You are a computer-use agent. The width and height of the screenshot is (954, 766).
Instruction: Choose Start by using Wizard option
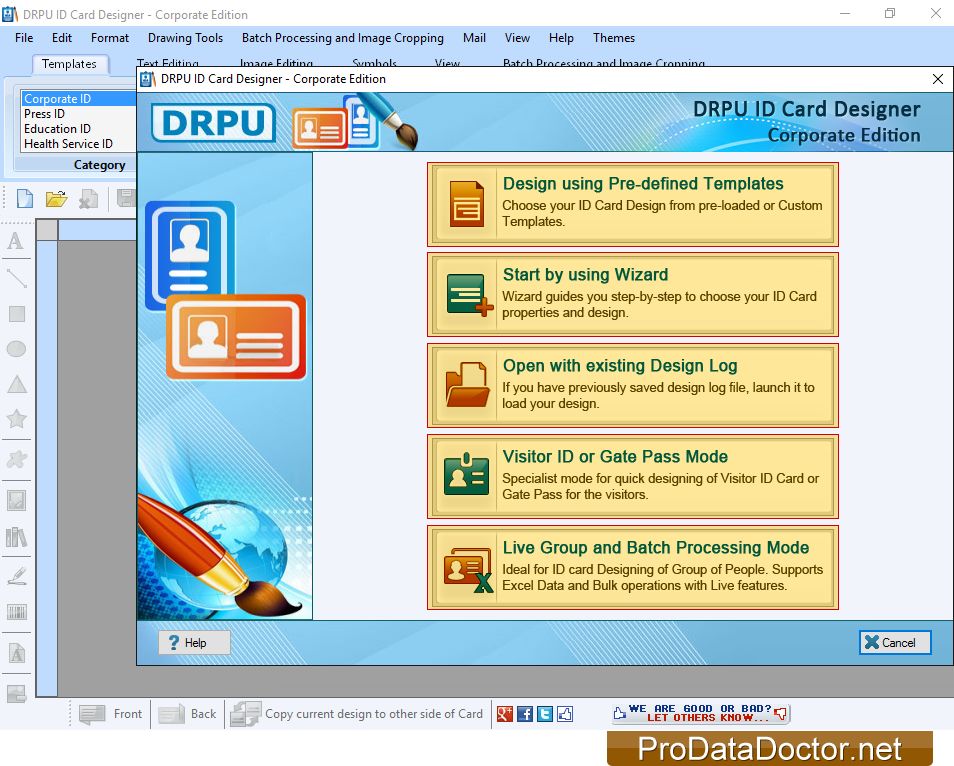[x=633, y=294]
